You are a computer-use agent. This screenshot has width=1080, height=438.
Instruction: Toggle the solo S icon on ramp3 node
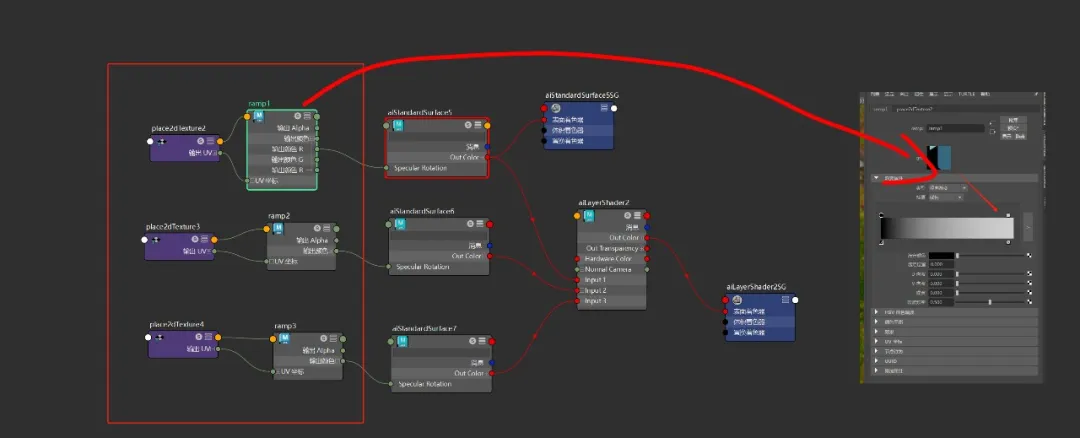(323, 338)
